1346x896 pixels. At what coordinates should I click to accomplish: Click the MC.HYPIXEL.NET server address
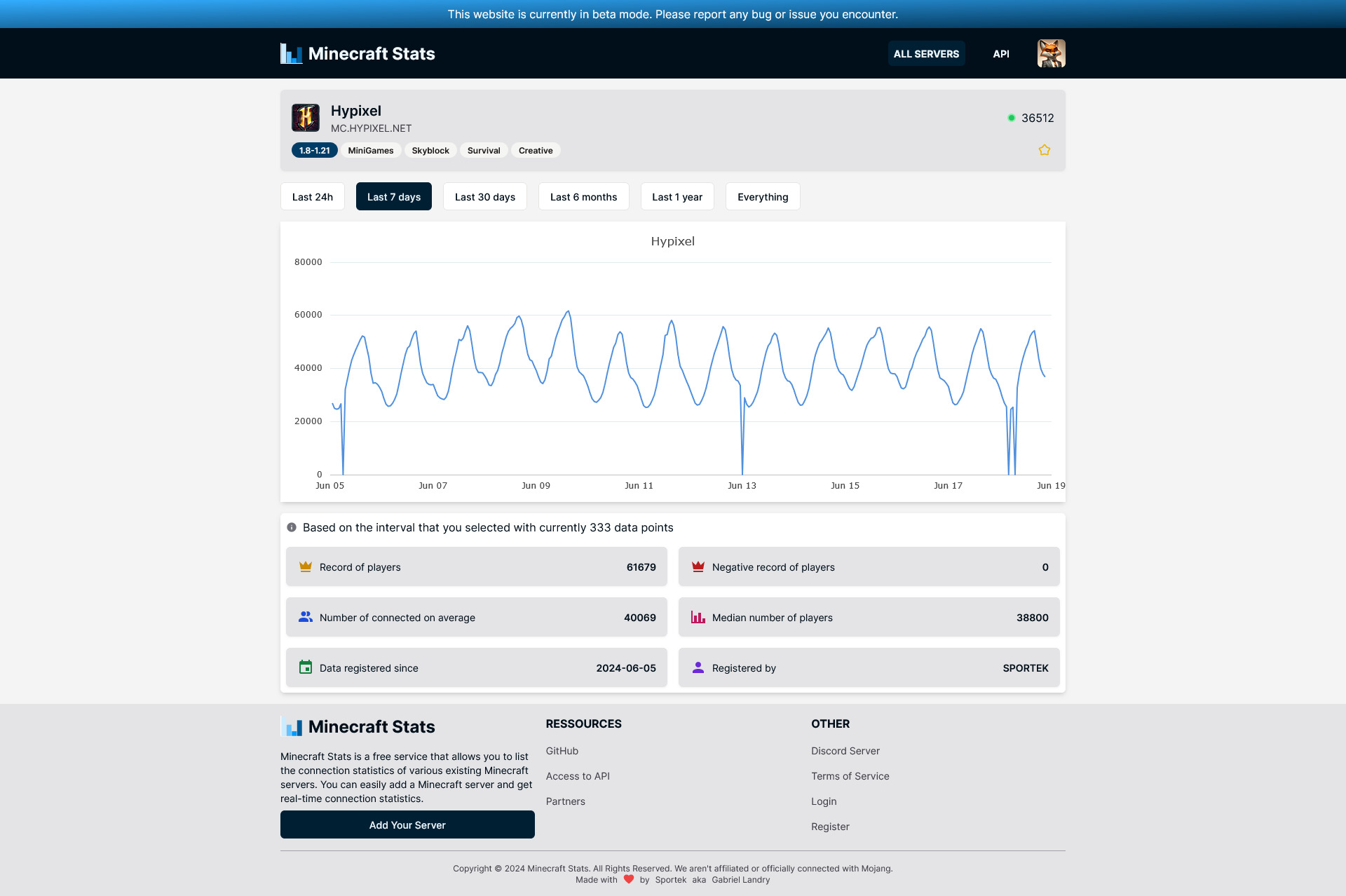coord(371,128)
